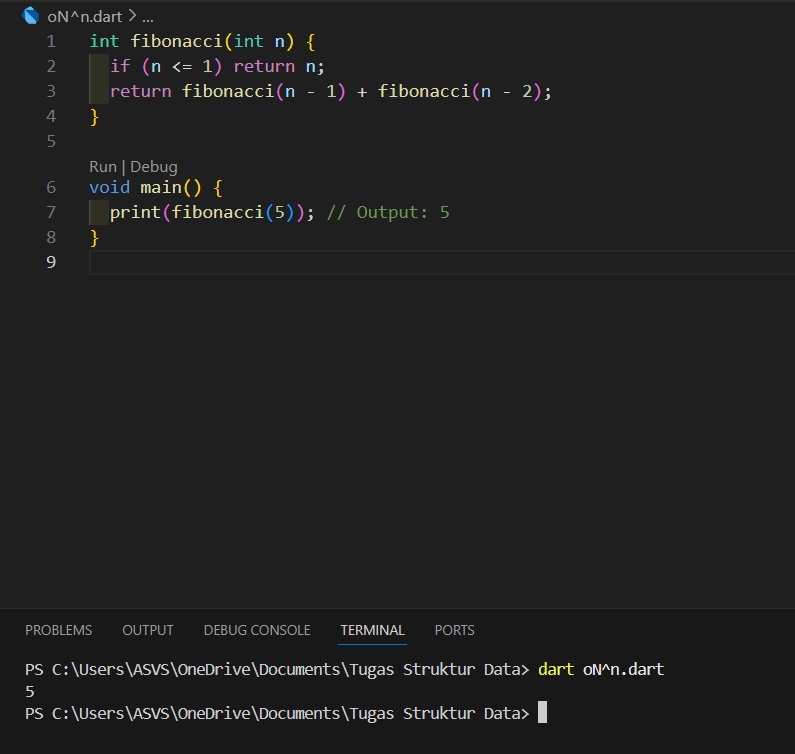Click the terminal prompt cursor block
The height and width of the screenshot is (754, 795).
[x=543, y=712]
